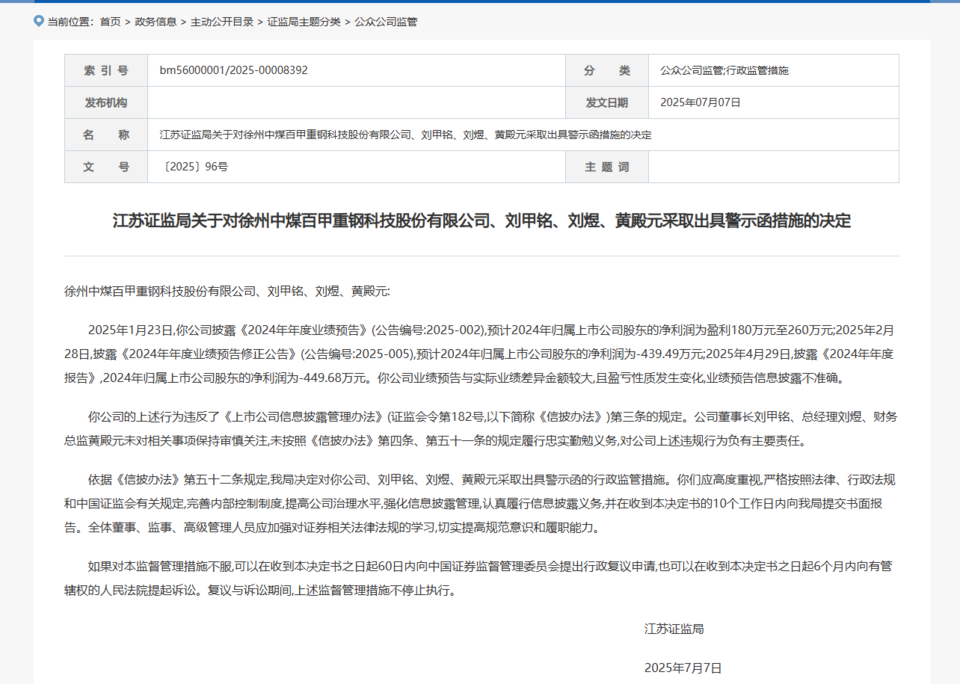Click the paragraph beginning 2025年1月23日

481,354
